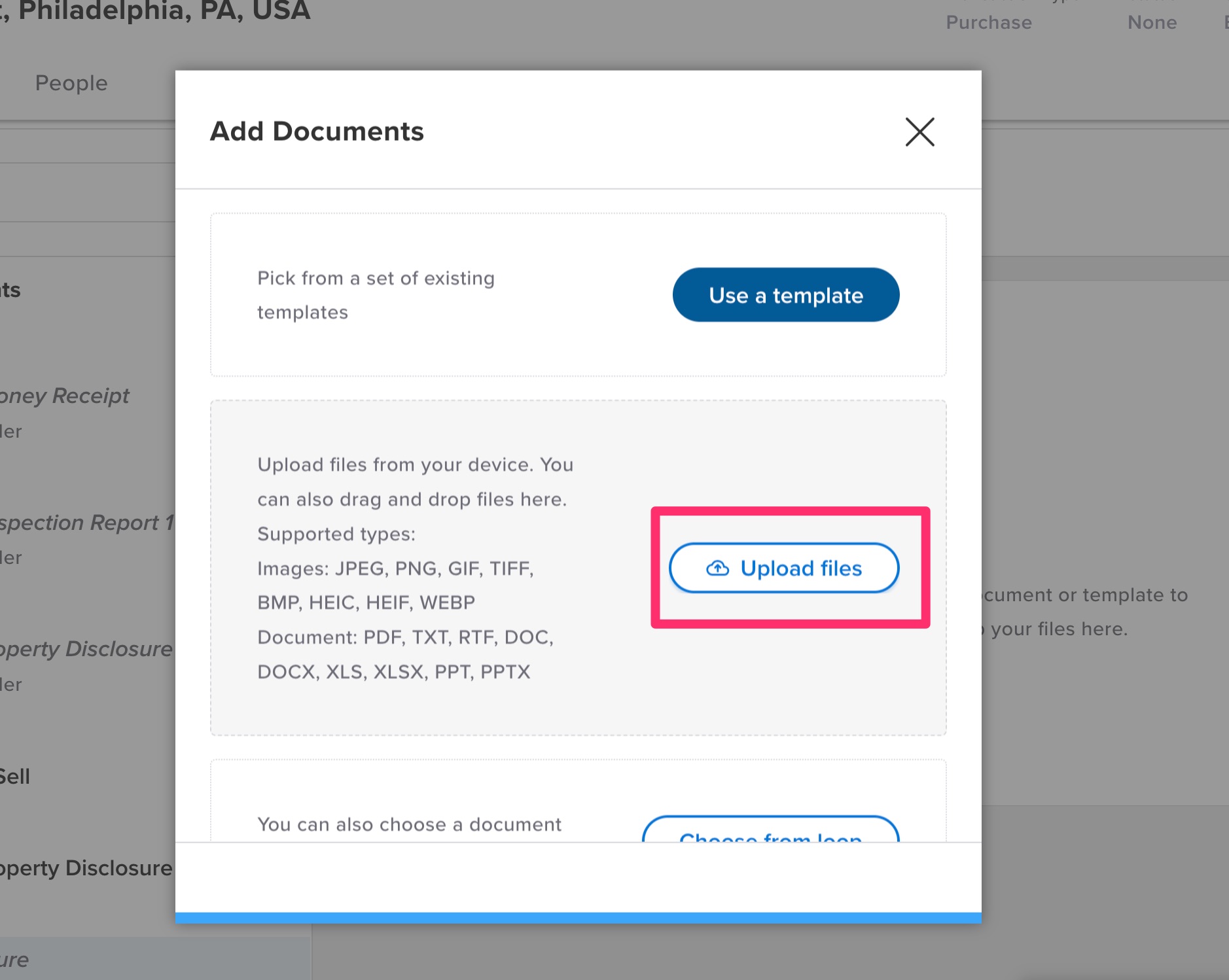Click the X icon to close Add Documents
This screenshot has width=1229, height=980.
pos(919,132)
